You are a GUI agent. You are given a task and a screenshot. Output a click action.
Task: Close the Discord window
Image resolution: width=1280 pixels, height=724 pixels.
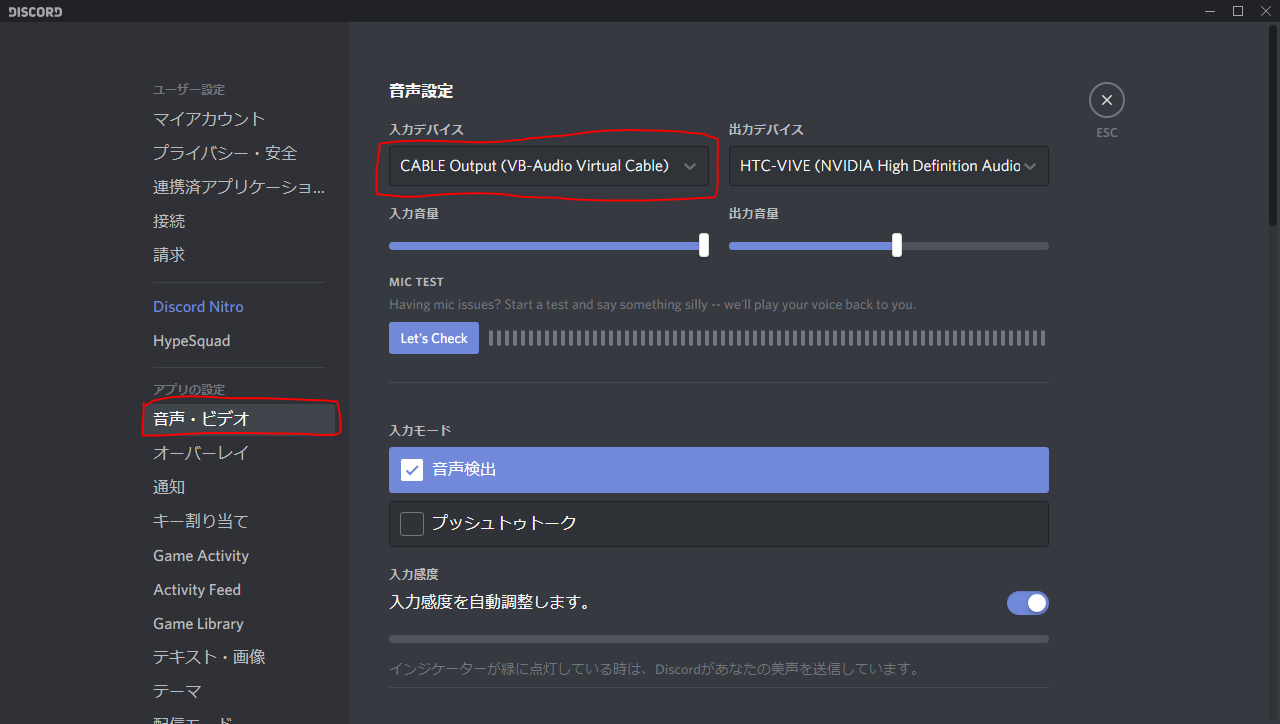click(1265, 11)
